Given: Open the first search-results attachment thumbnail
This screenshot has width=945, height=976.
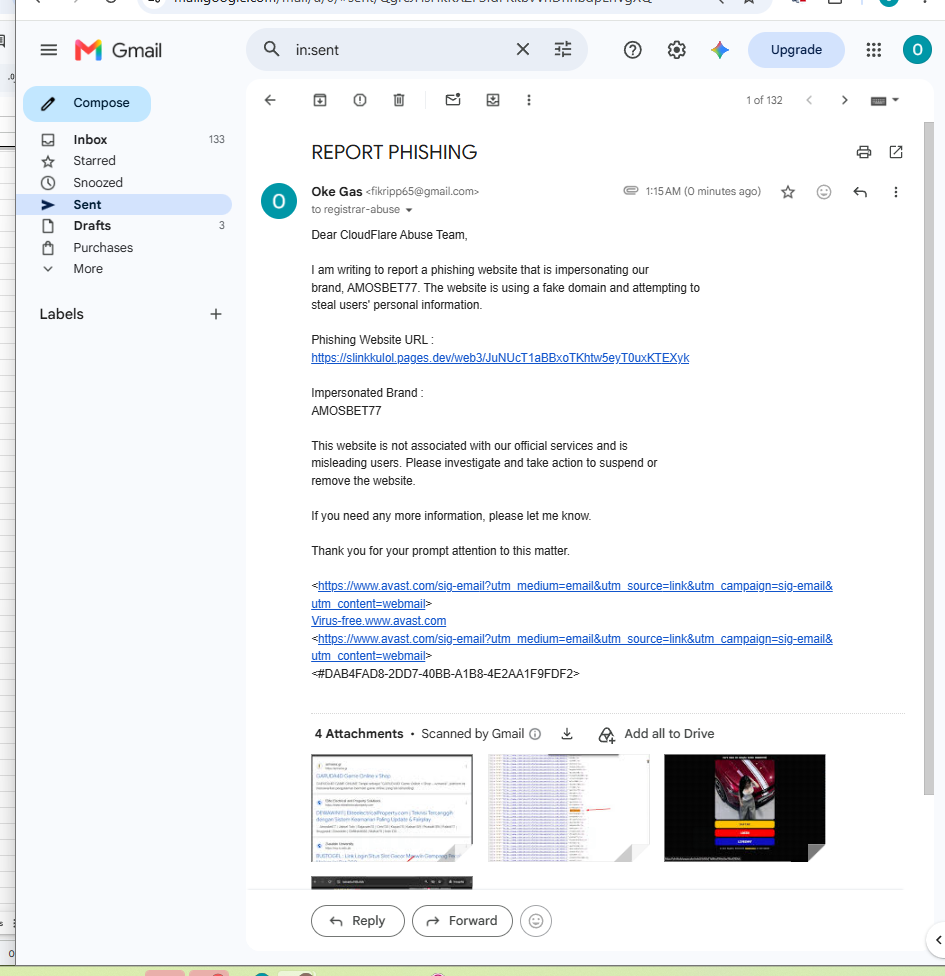Looking at the screenshot, I should point(392,808).
